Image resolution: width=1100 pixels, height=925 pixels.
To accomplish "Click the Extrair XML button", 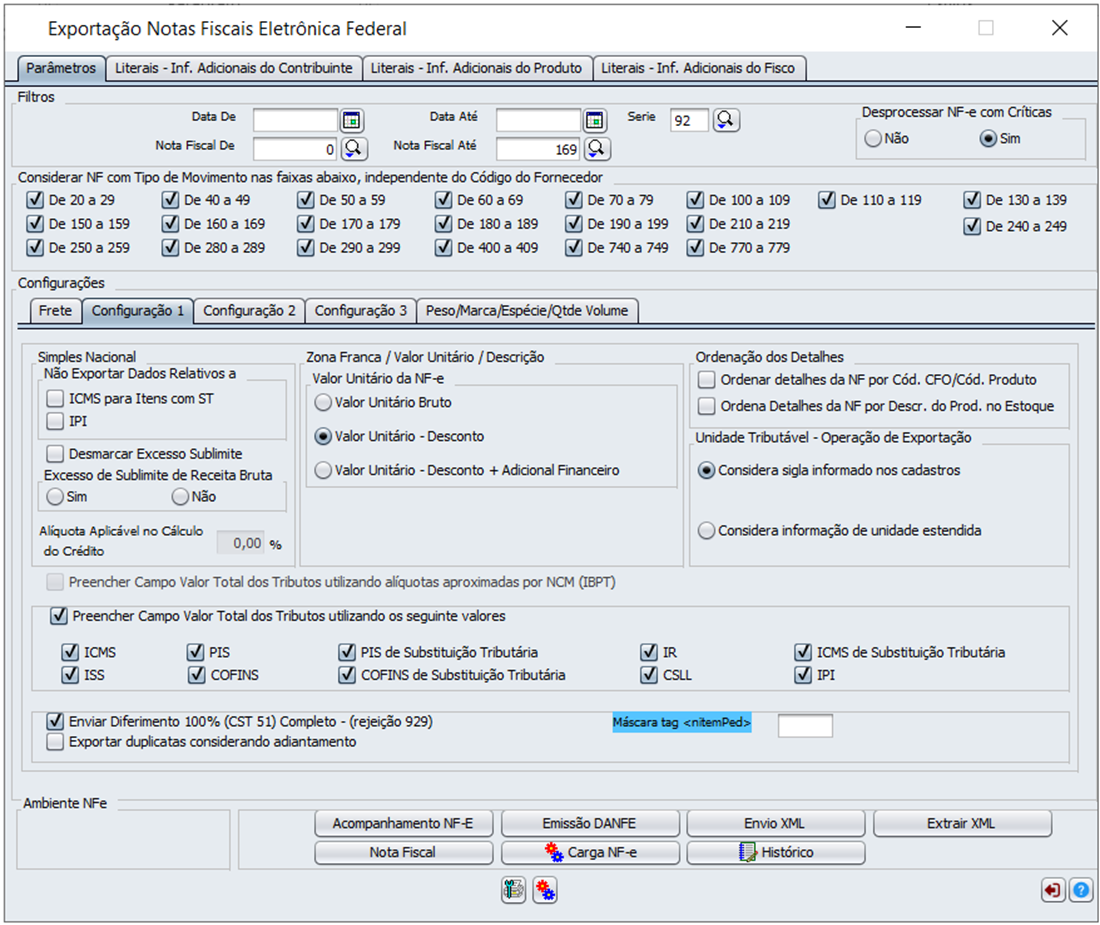I will (x=962, y=823).
